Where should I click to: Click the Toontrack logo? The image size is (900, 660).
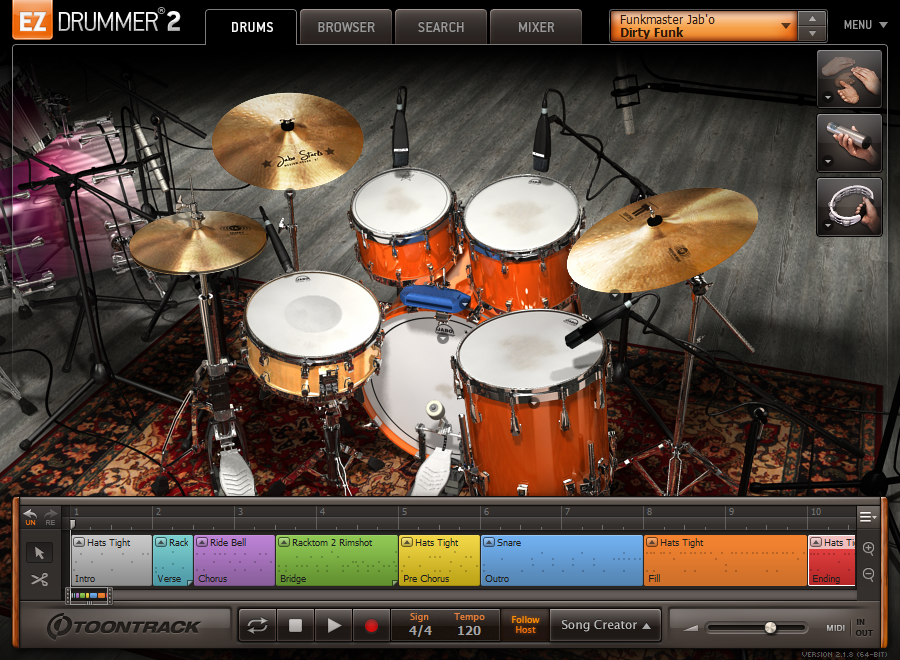click(123, 626)
